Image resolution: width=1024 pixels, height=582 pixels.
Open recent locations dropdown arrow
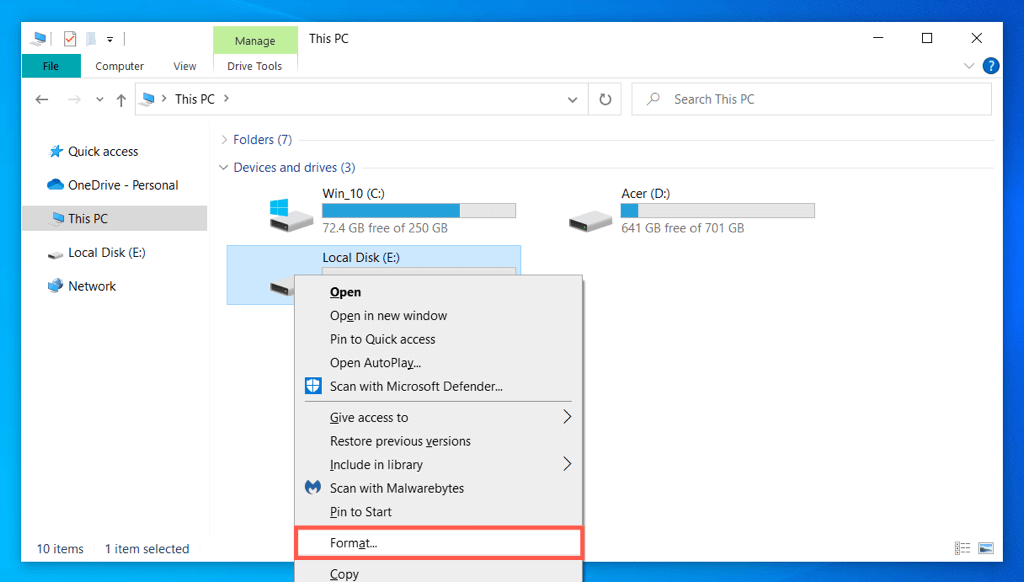pyautogui.click(x=99, y=99)
